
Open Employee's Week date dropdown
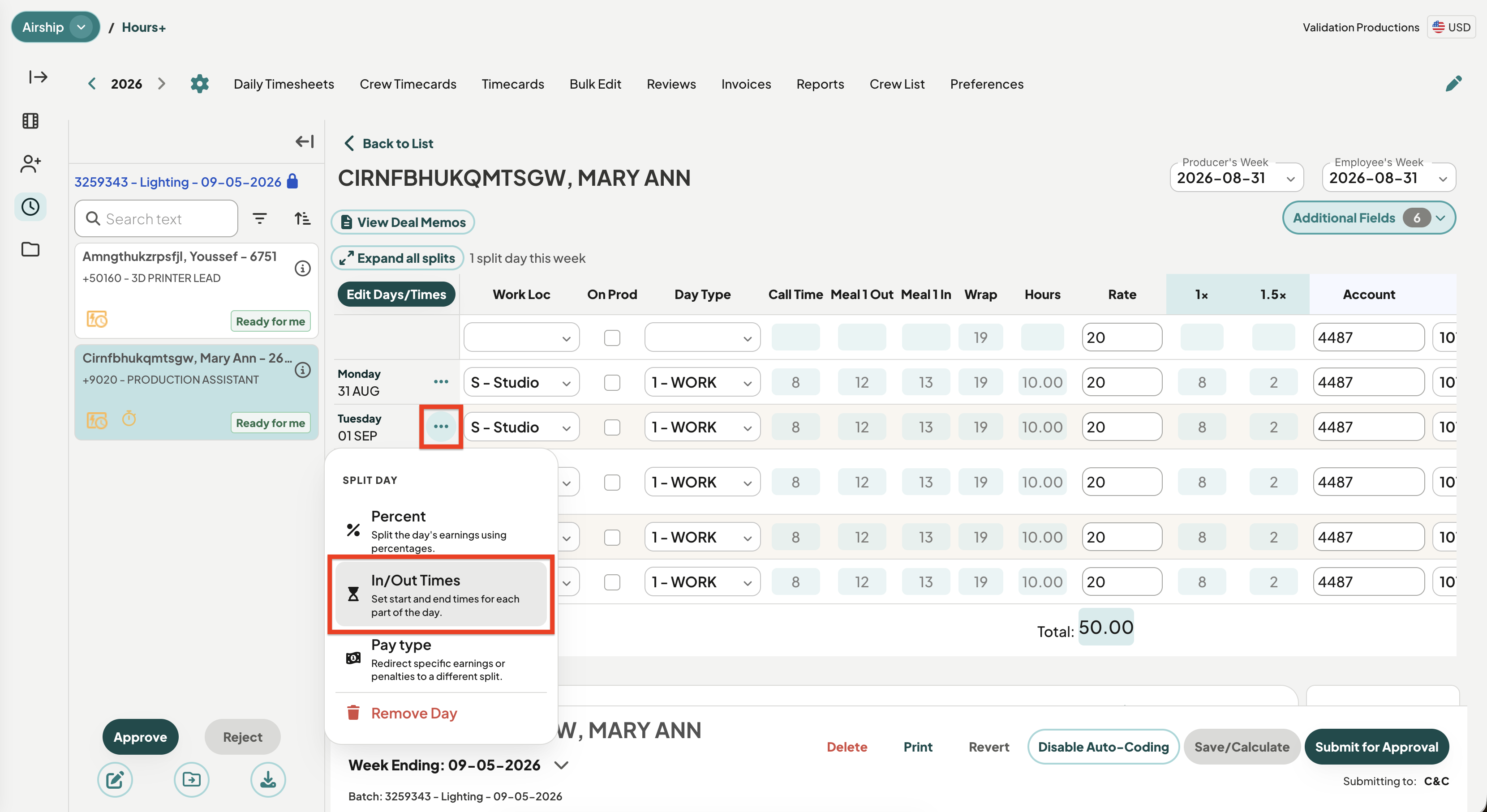click(1388, 178)
